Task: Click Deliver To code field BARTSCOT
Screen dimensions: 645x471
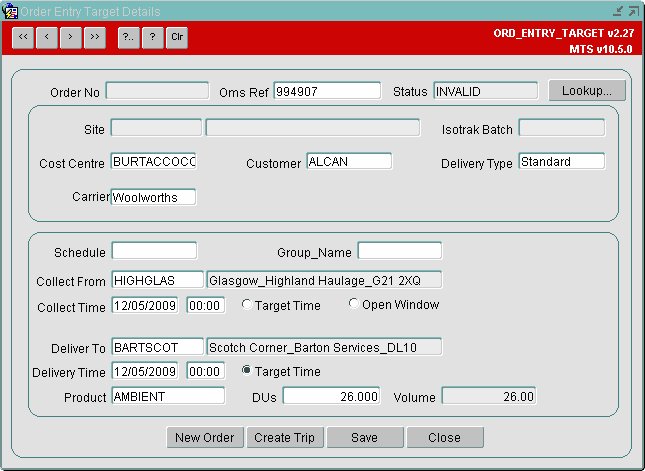Action: 158,347
